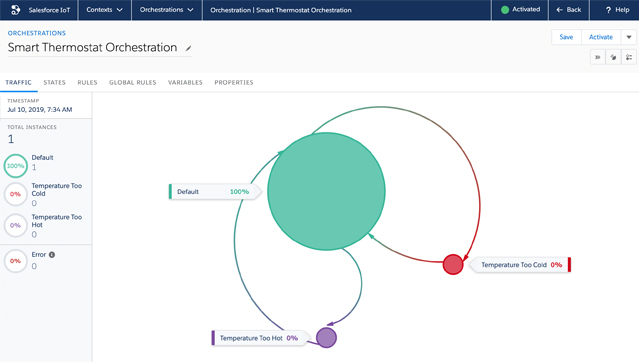Open the ORCHESTRATIONS breadcrumb link

[37, 33]
